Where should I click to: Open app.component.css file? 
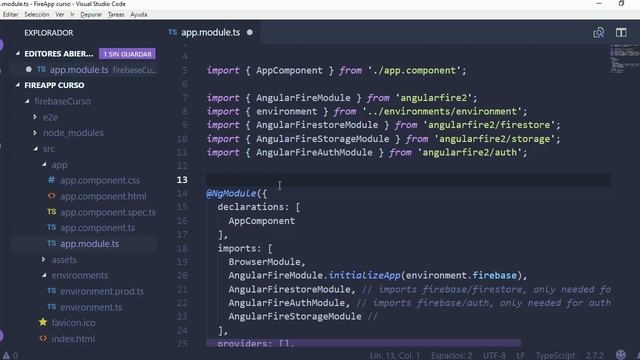(x=100, y=180)
